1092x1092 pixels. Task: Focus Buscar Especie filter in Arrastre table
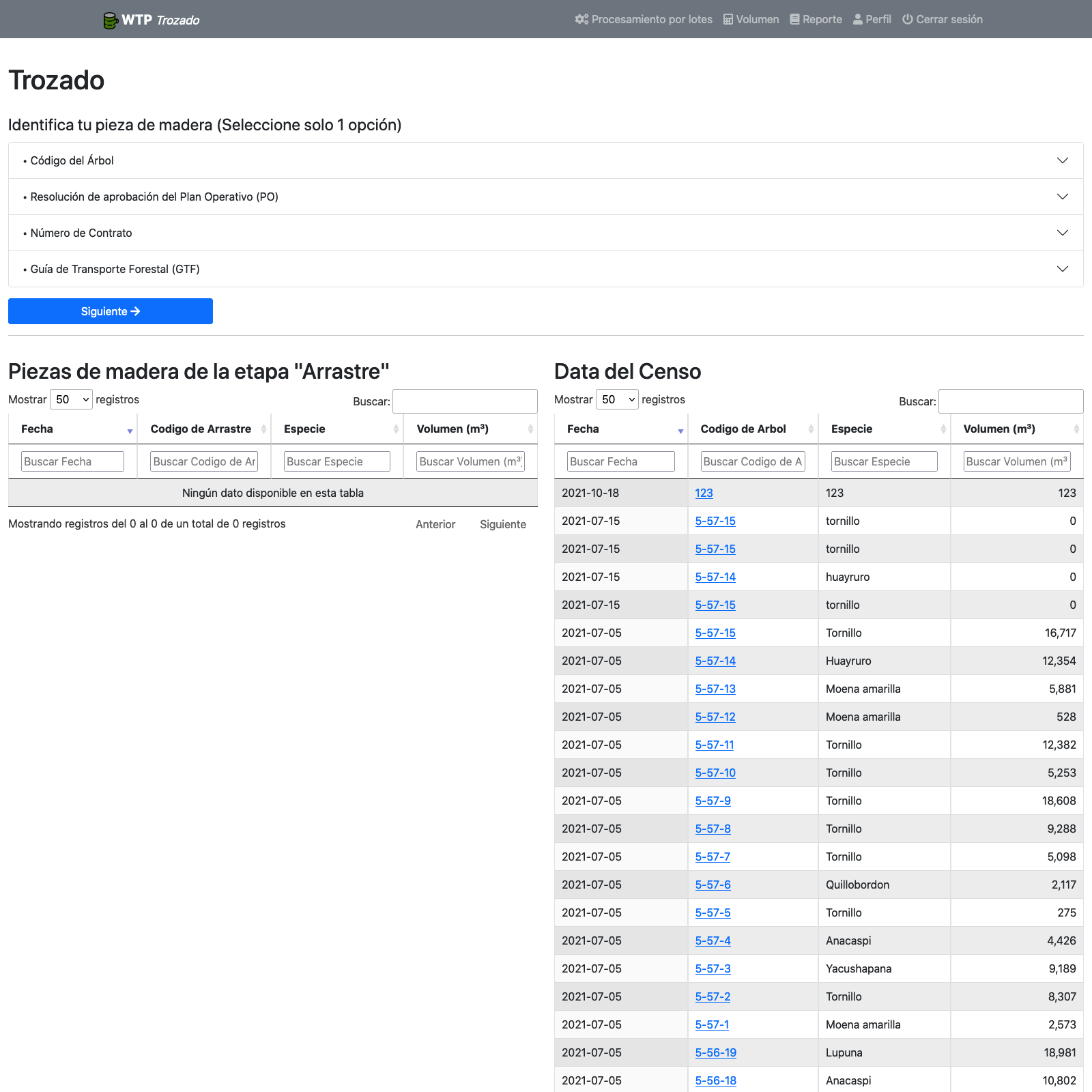coord(337,461)
